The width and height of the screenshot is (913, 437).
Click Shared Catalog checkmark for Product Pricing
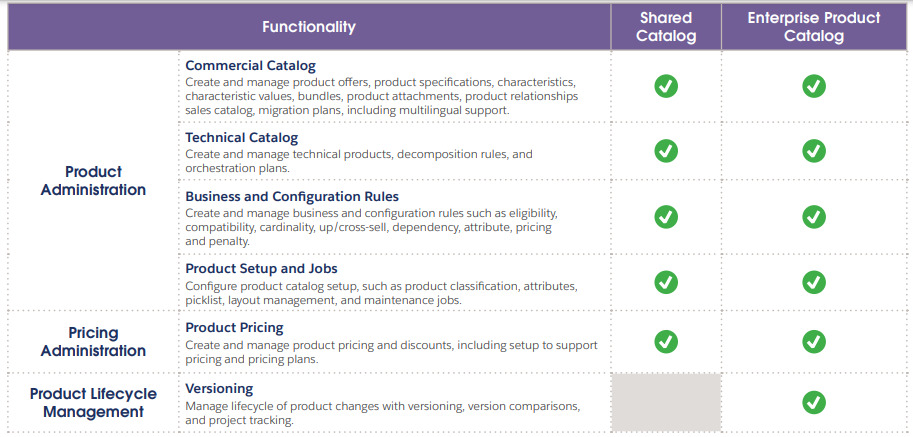coord(666,342)
